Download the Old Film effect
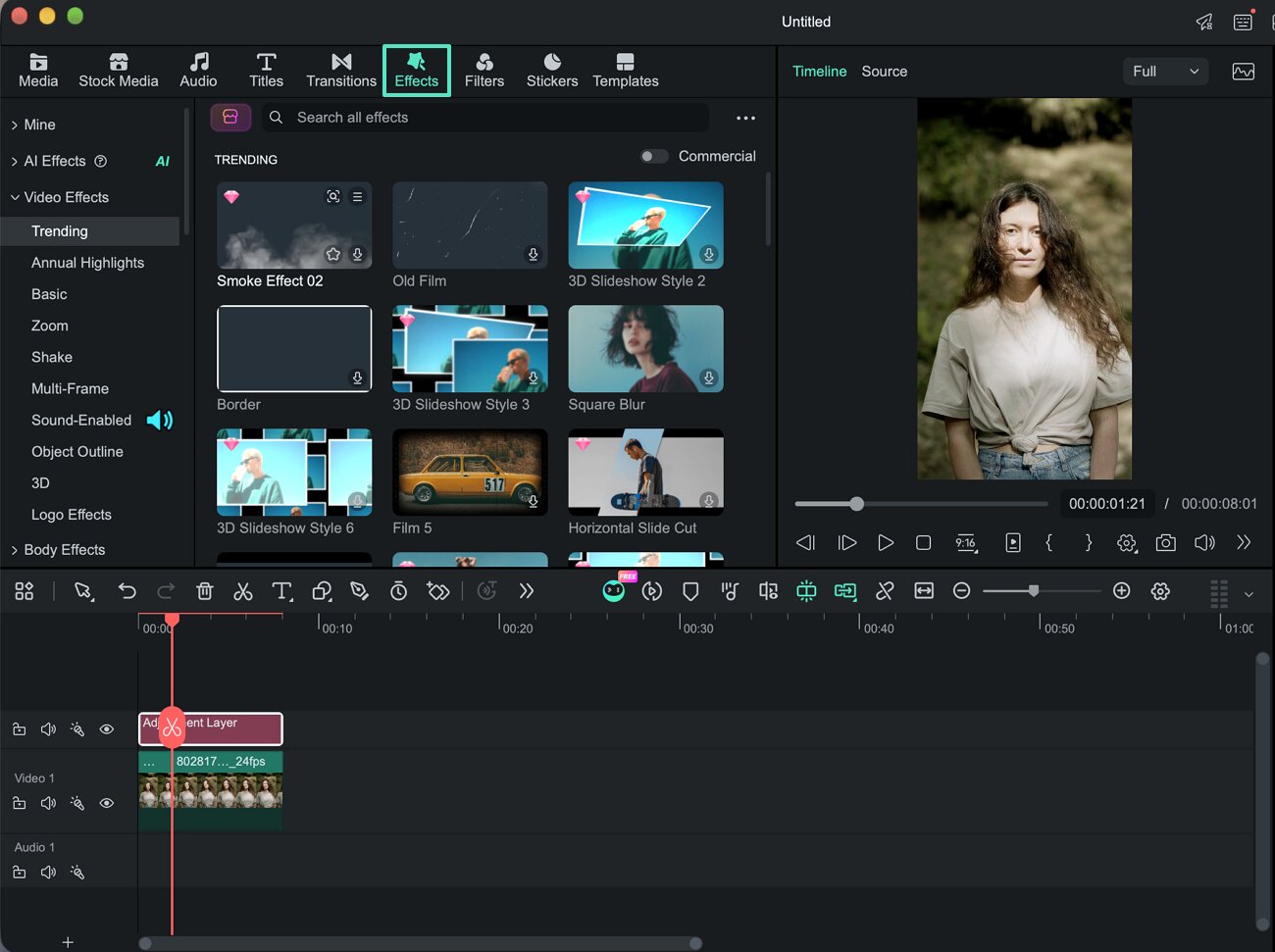The height and width of the screenshot is (952, 1275). (533, 254)
